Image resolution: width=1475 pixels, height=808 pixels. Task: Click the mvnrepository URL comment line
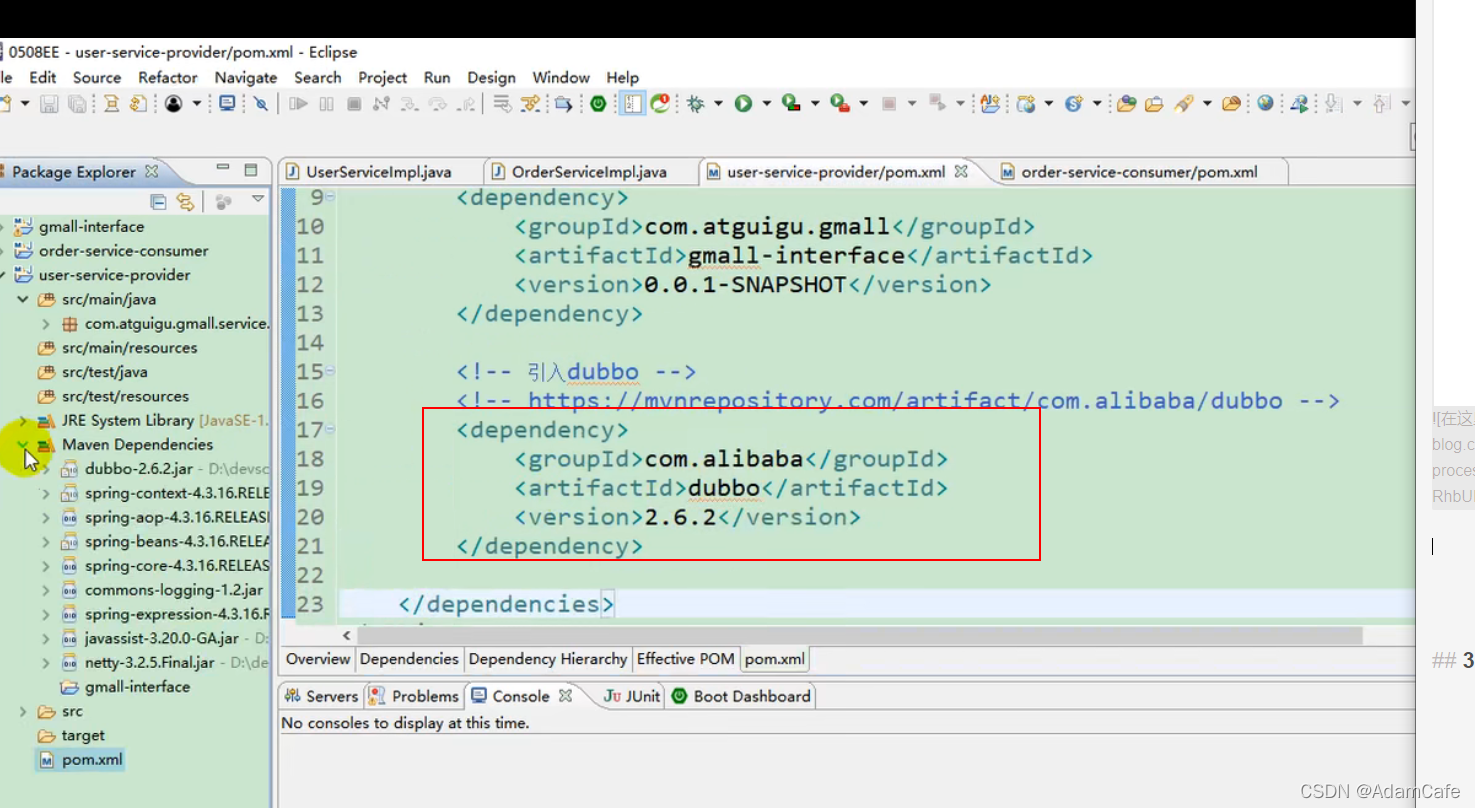click(898, 401)
